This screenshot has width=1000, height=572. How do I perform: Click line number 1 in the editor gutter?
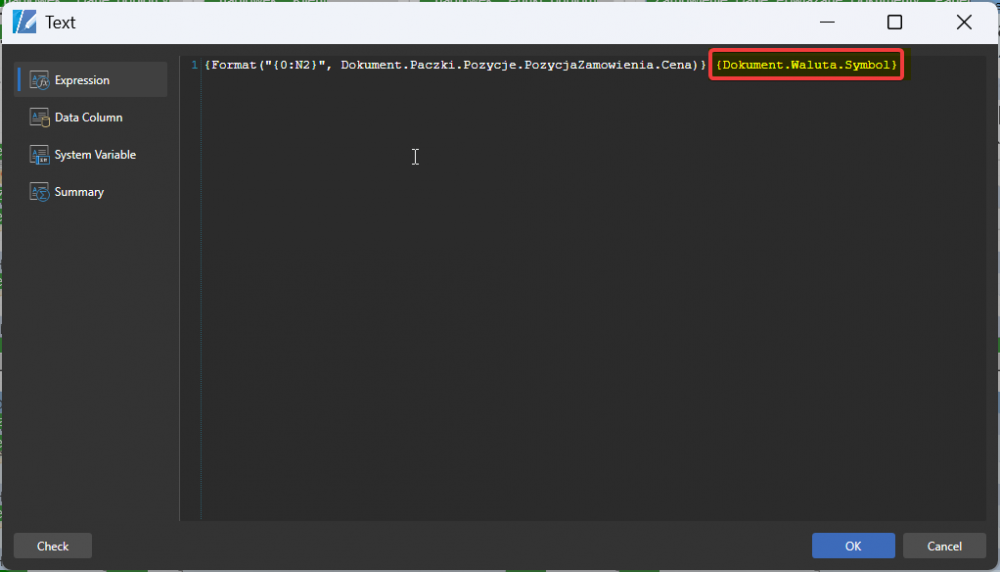(x=194, y=65)
